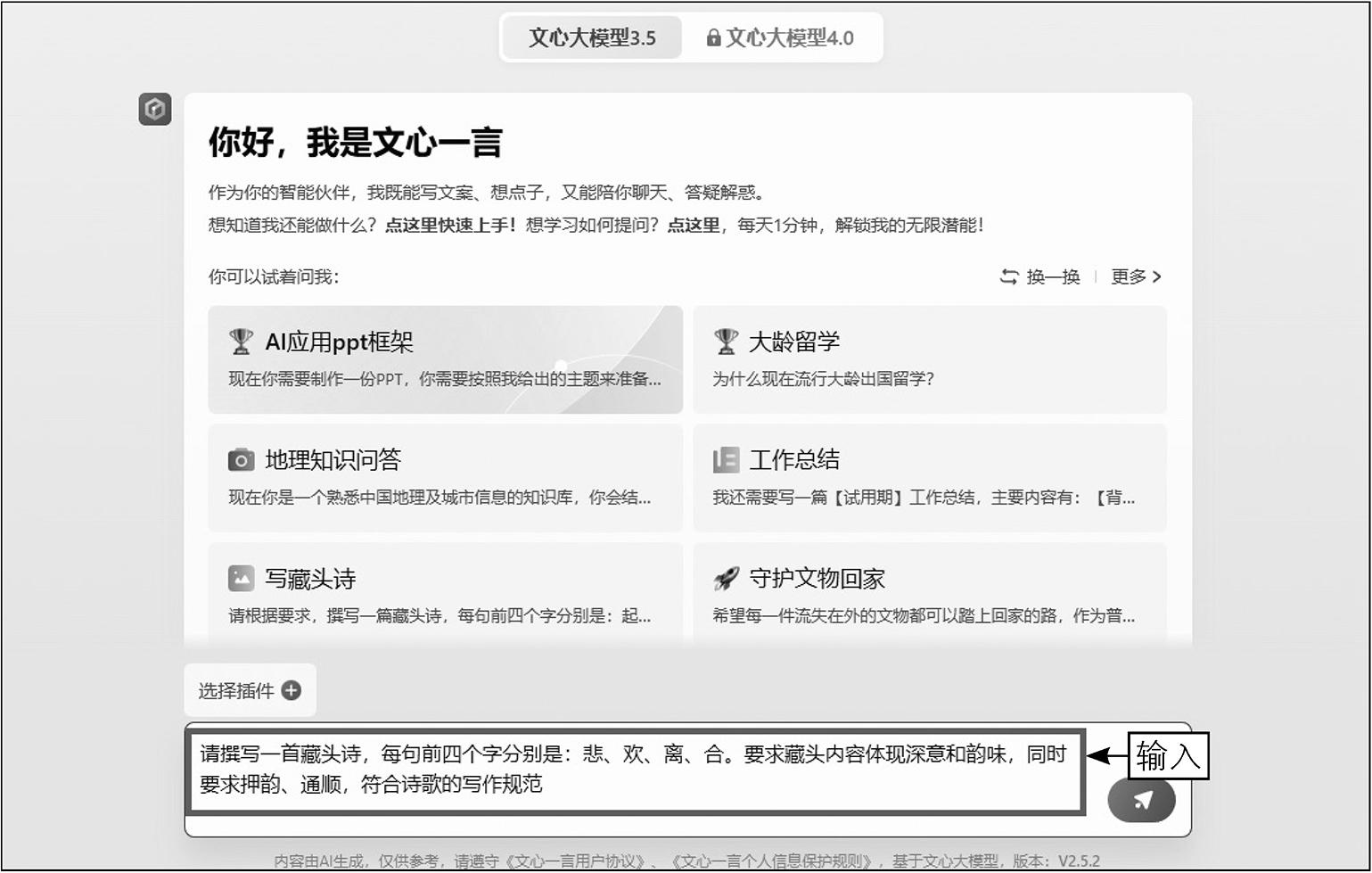Select the 地理知识问答 prompt card
The width and height of the screenshot is (1372, 873).
[x=445, y=478]
